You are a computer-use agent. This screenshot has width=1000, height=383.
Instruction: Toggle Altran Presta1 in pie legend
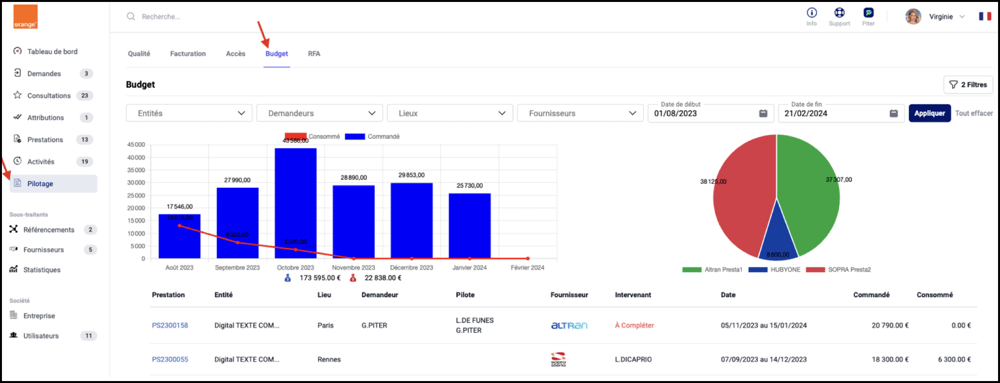(713, 270)
